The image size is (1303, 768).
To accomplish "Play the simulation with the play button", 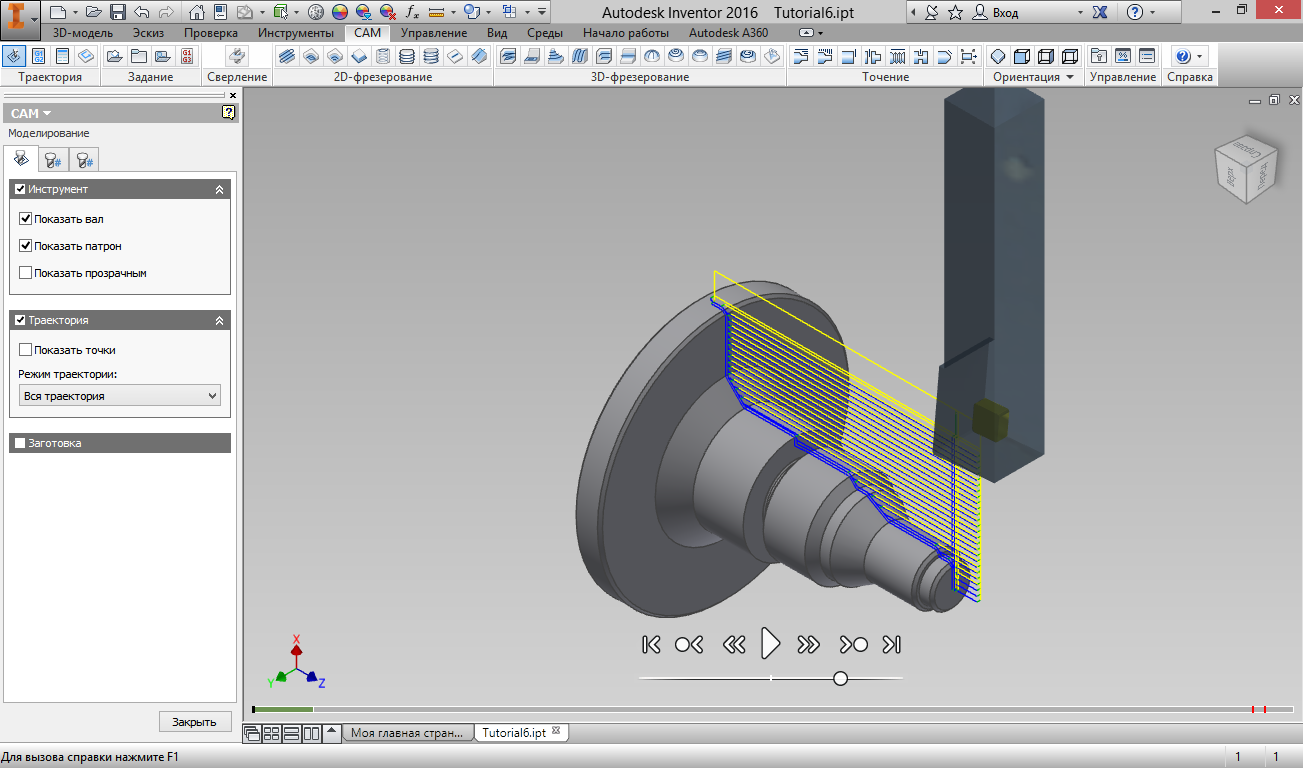I will (x=770, y=643).
